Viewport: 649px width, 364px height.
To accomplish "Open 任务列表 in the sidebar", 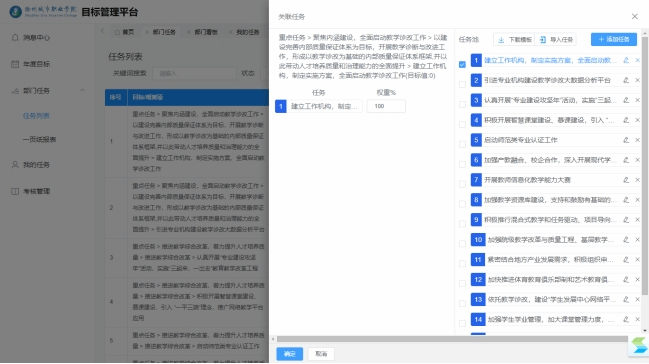I will [x=36, y=116].
